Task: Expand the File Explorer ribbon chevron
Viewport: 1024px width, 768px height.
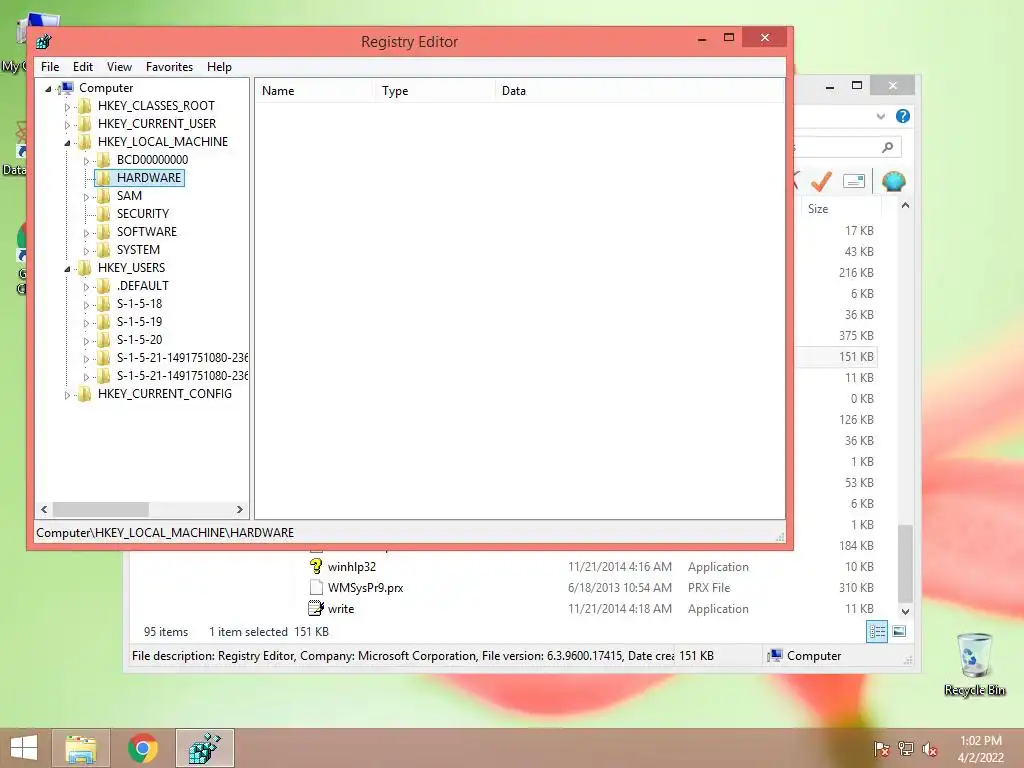Action: tap(881, 116)
